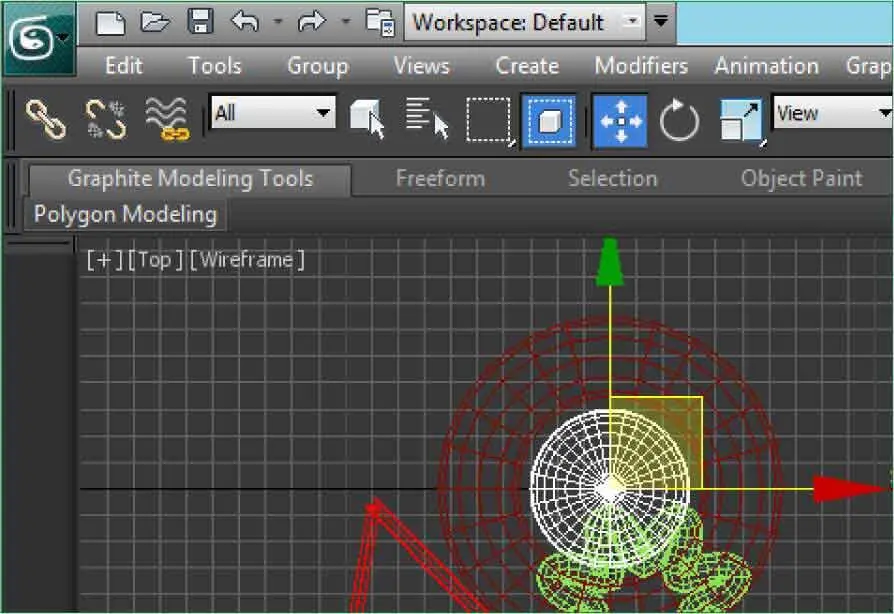Switch to the Freeform tab
This screenshot has height=614, width=894.
[440, 179]
